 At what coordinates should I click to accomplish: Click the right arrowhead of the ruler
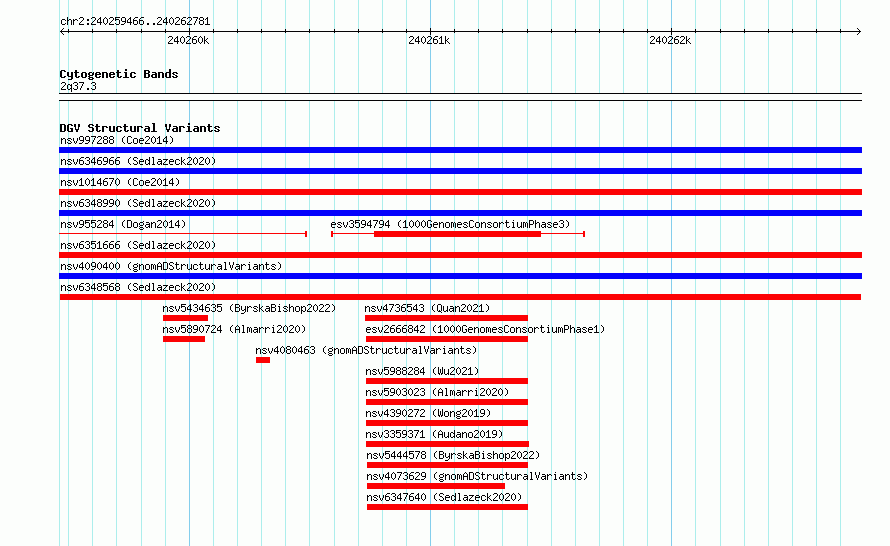(859, 31)
